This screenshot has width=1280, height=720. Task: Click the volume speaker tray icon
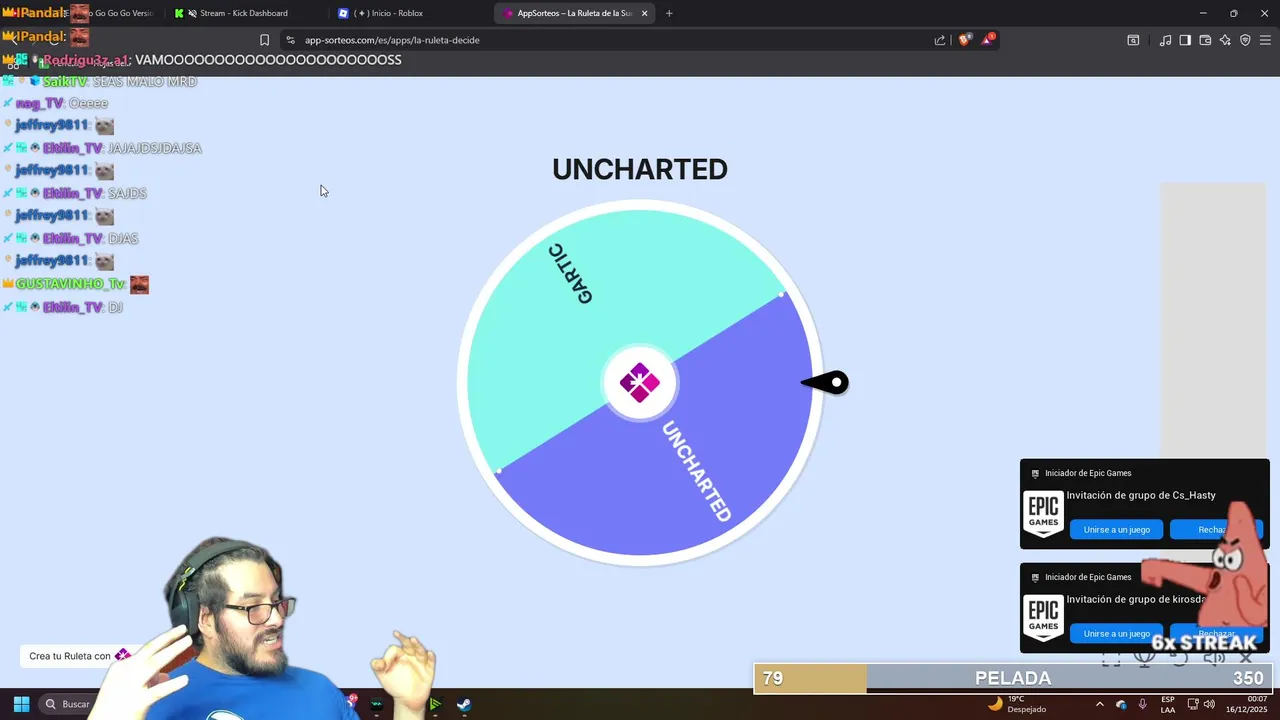pyautogui.click(x=1211, y=704)
